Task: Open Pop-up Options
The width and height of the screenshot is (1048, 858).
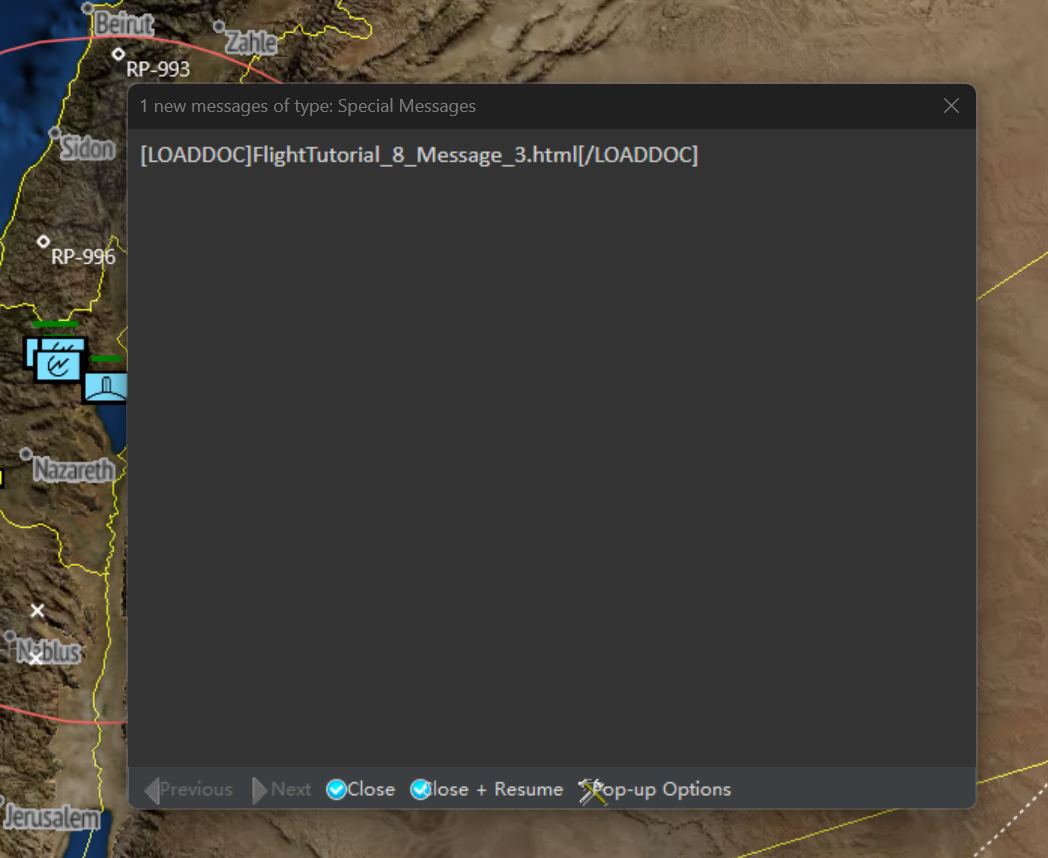Action: [x=655, y=789]
